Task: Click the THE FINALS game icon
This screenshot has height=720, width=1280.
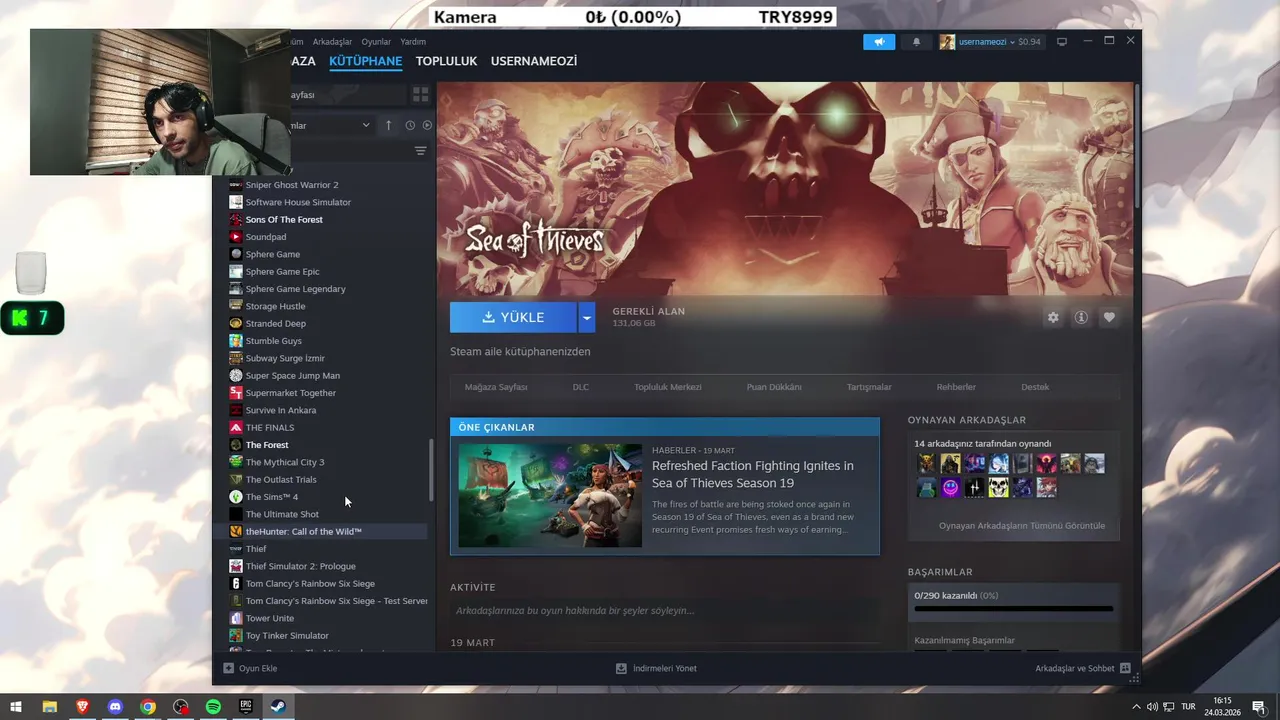Action: point(236,427)
